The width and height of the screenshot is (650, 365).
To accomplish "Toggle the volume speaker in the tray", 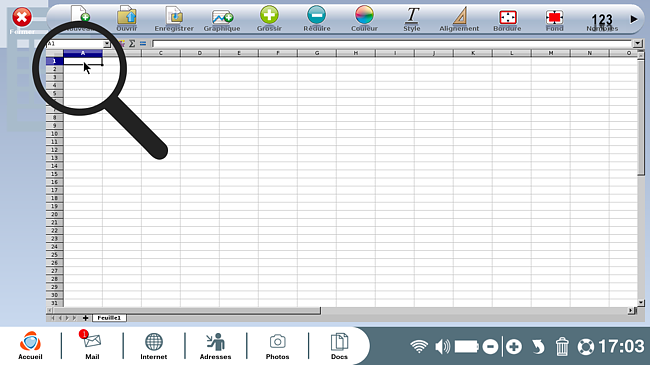I will pyautogui.click(x=443, y=346).
